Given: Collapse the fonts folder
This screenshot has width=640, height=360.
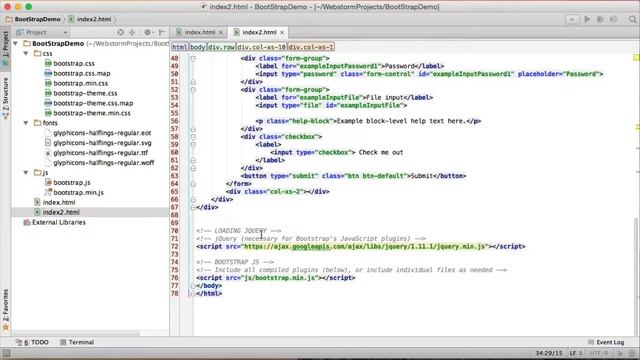Looking at the screenshot, I should coord(26,123).
